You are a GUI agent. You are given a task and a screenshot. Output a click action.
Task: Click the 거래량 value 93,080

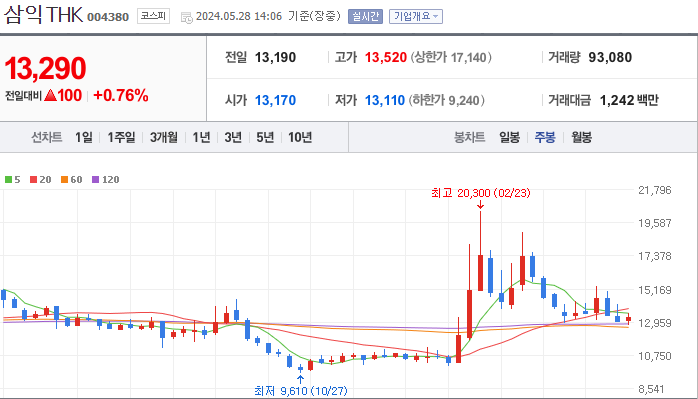click(610, 57)
